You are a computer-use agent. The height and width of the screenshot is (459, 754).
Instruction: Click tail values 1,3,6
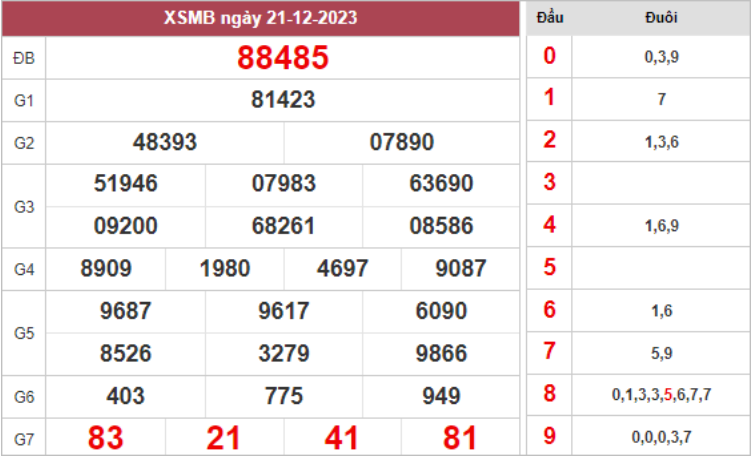point(661,142)
